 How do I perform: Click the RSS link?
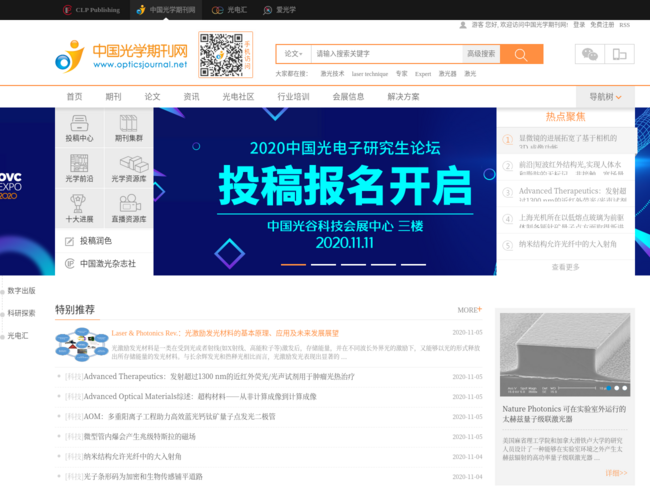click(625, 25)
